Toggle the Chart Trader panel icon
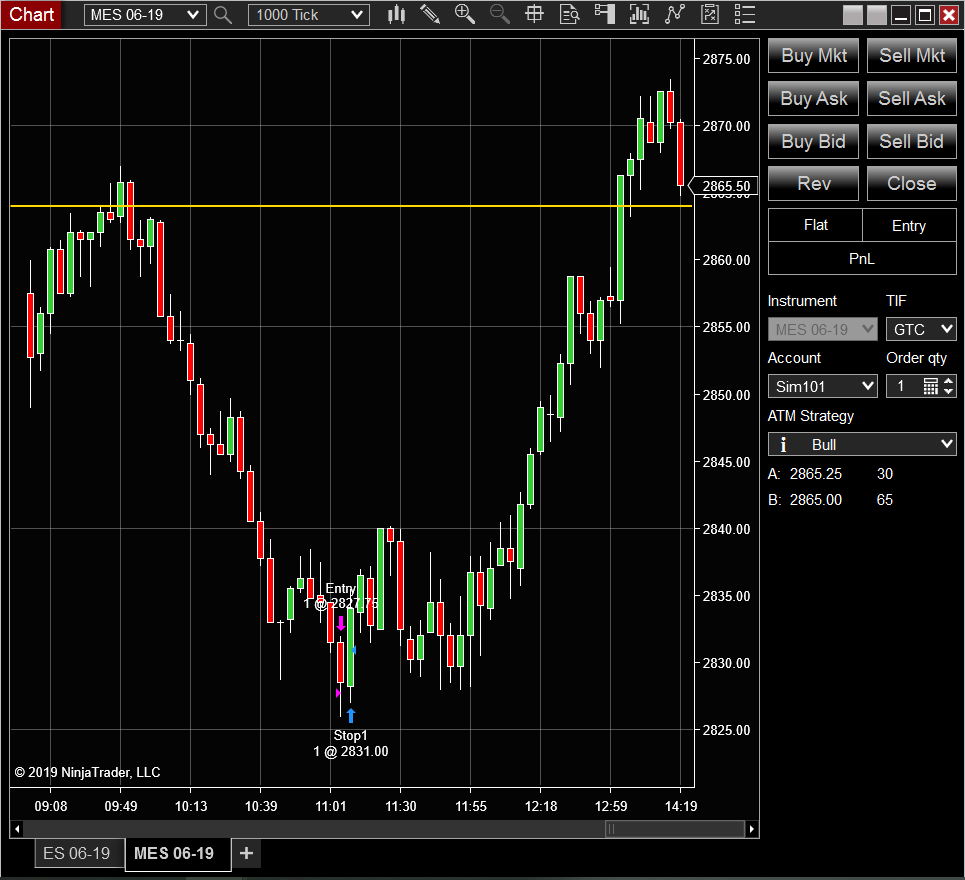This screenshot has width=965, height=880. coord(604,15)
